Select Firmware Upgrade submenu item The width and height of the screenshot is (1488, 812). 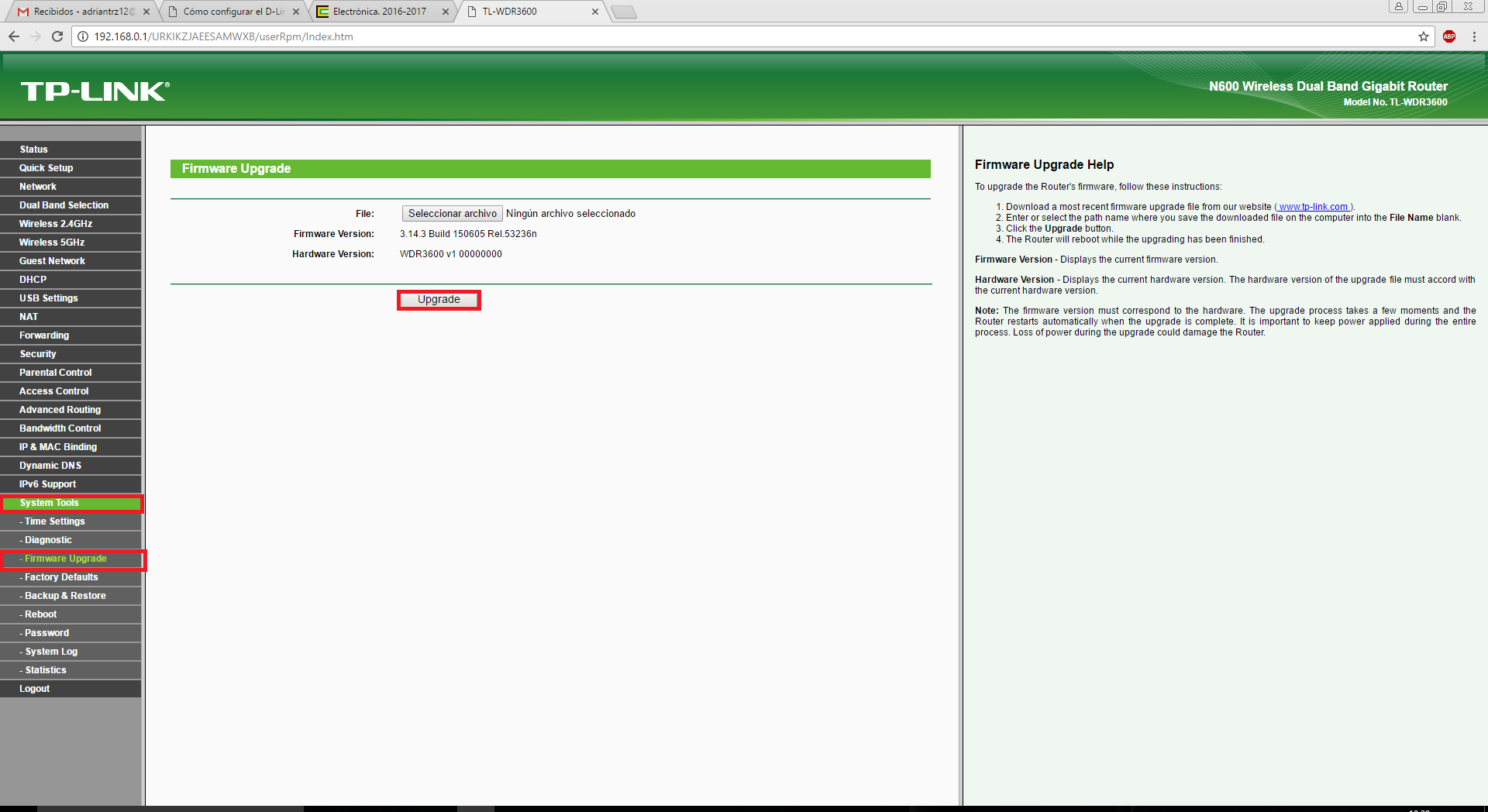click(71, 559)
